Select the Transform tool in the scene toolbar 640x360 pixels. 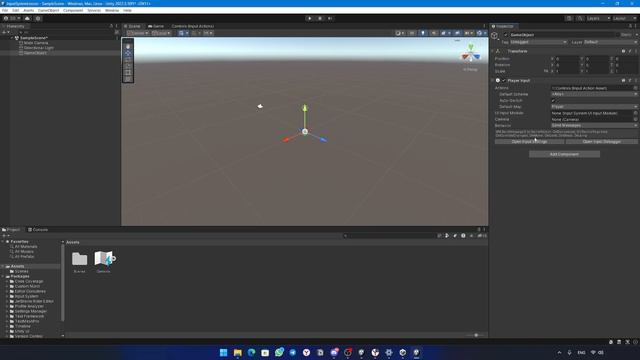pos(128,79)
